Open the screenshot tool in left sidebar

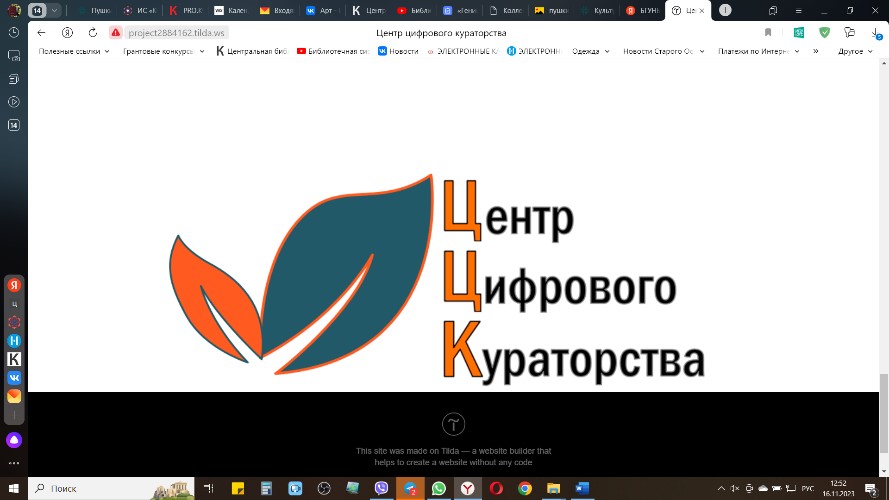[14, 56]
